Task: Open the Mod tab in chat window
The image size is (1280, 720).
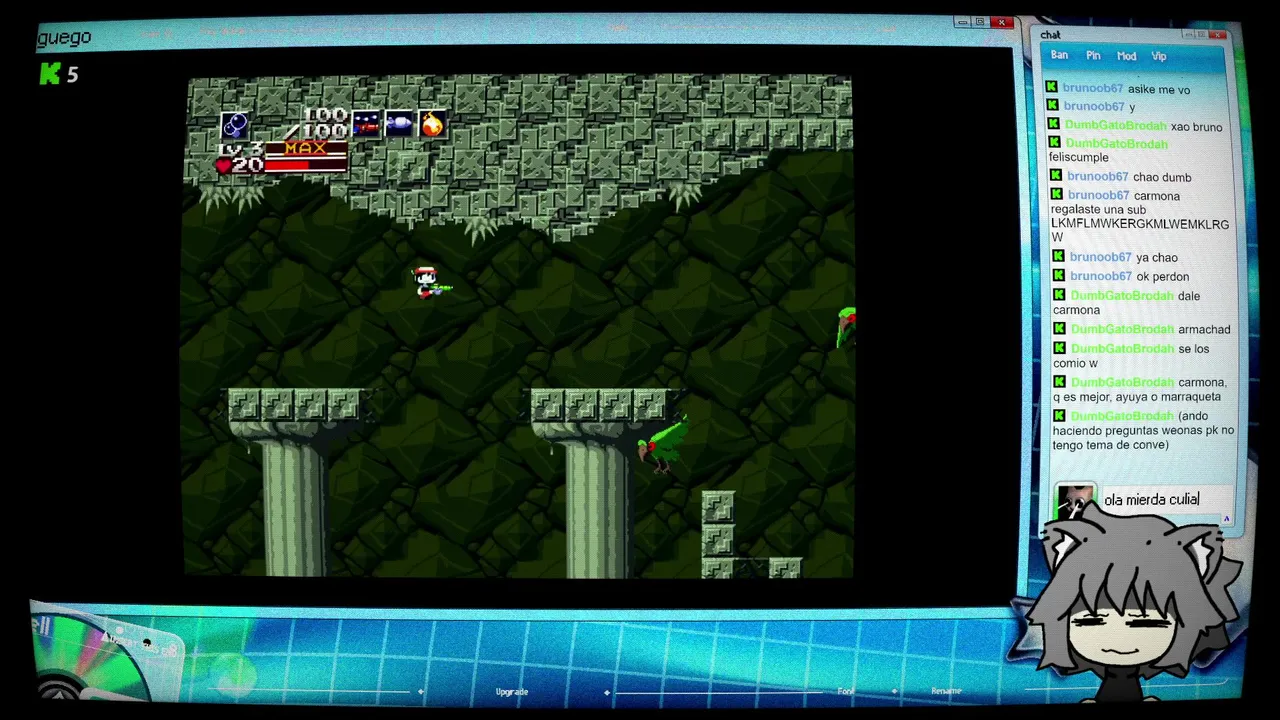Action: 1126,56
